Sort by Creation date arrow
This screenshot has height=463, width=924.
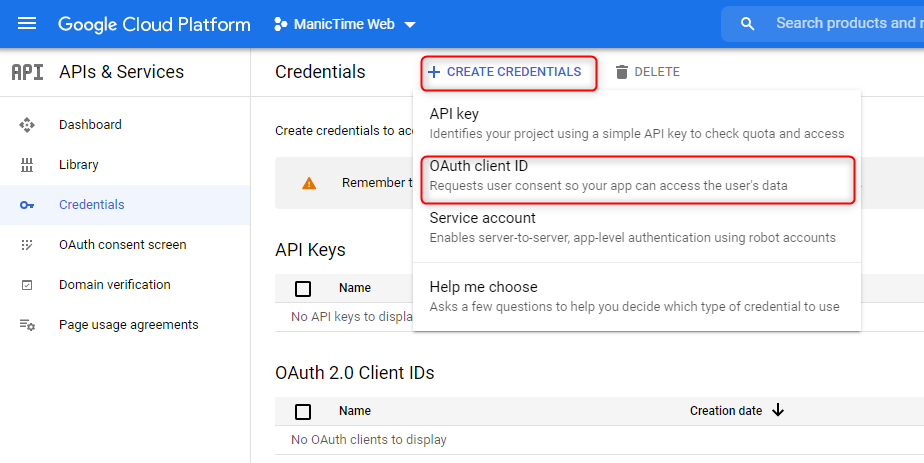click(778, 410)
